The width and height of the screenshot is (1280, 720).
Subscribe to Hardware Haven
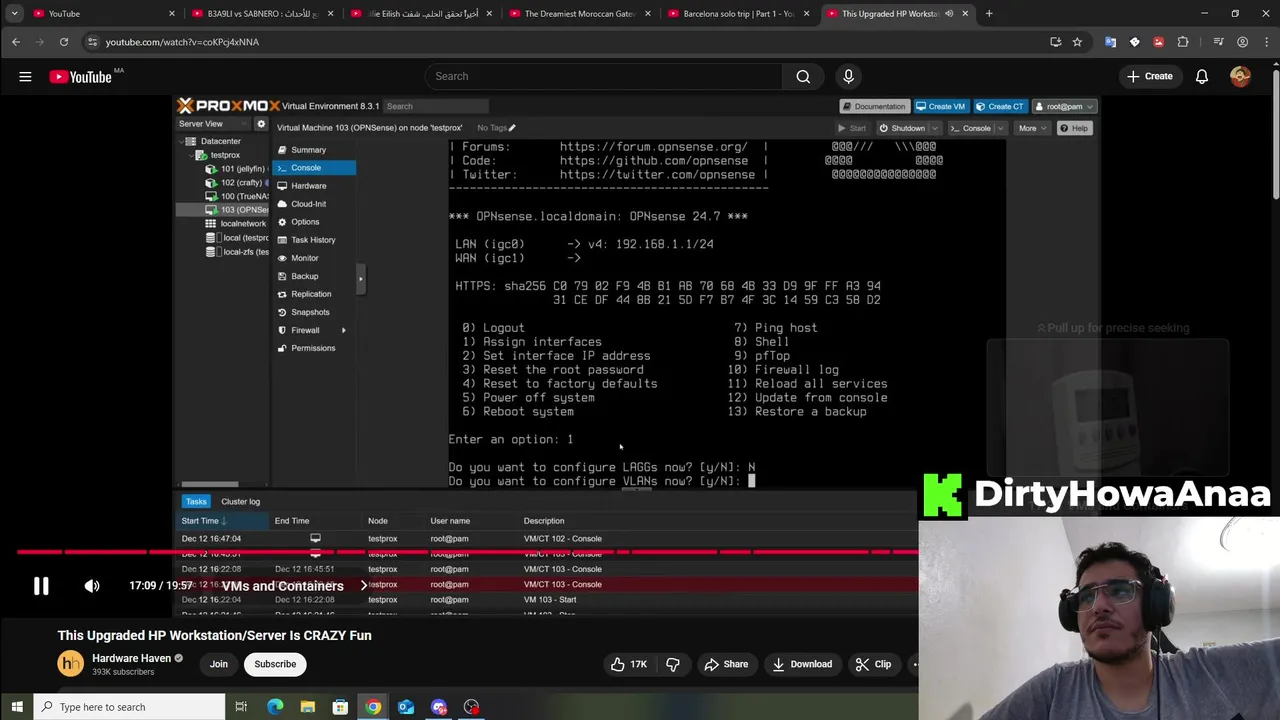click(275, 664)
